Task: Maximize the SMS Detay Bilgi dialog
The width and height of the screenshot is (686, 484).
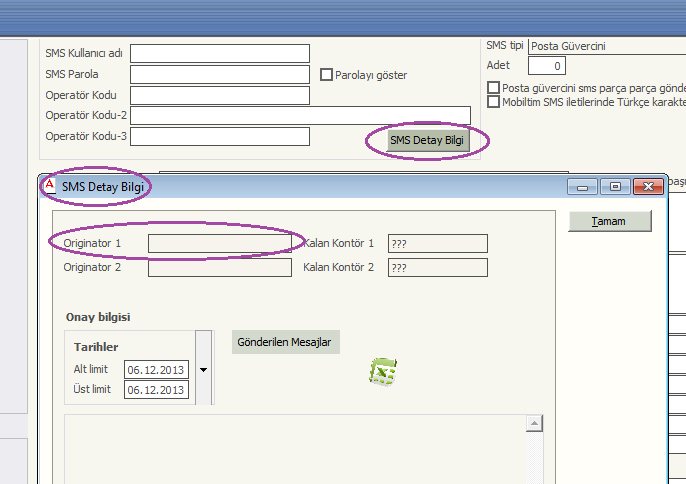Action: [615, 186]
